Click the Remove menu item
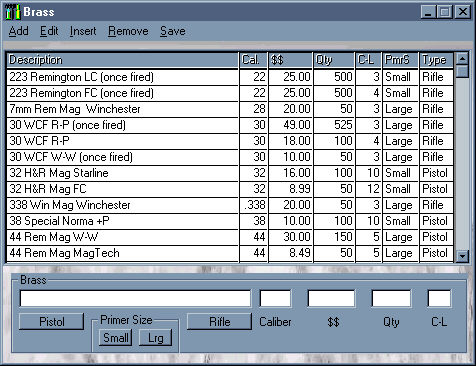This screenshot has height=366, width=476. point(128,31)
